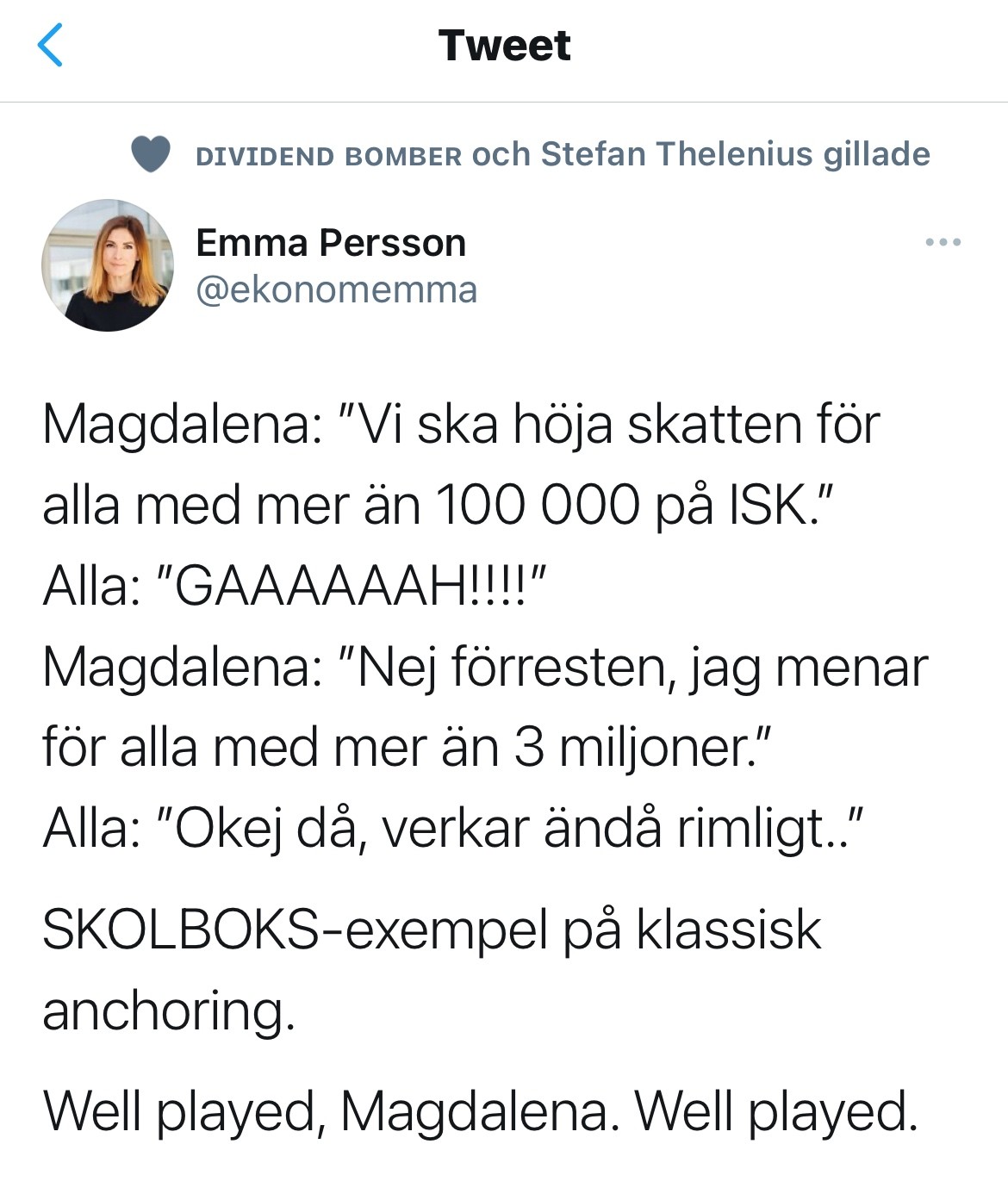Tap the Tweet header title
The height and width of the screenshot is (1200, 1008).
pos(504,46)
